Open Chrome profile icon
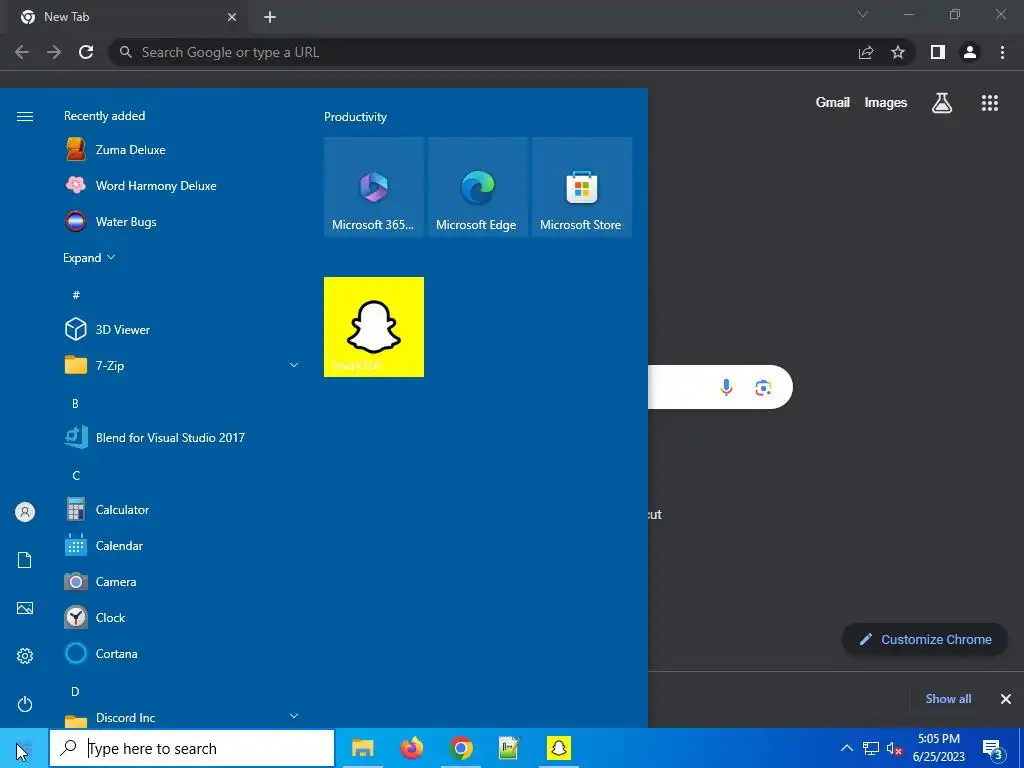This screenshot has height=768, width=1024. (x=970, y=52)
